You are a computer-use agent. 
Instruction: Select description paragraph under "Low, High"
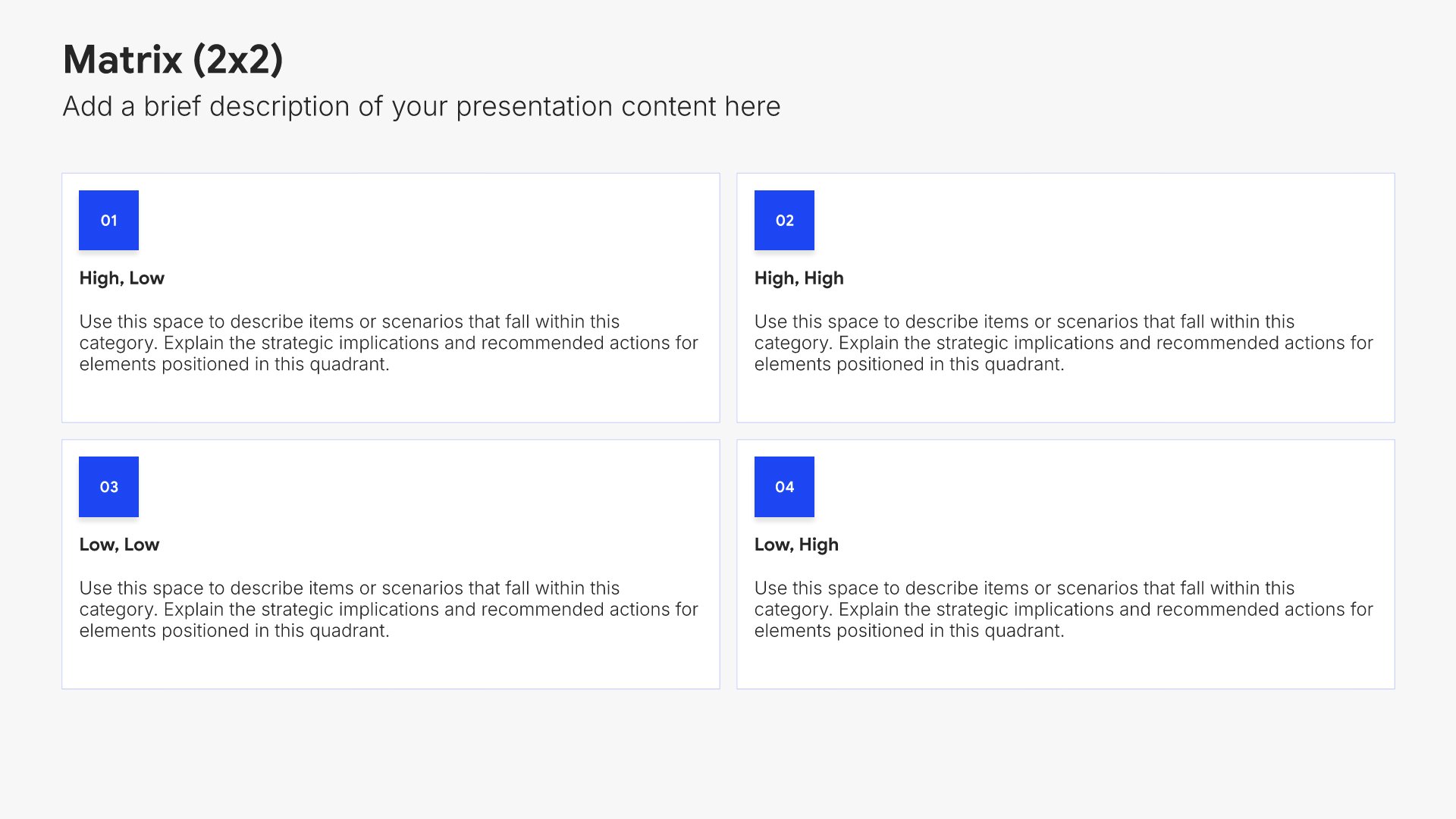click(x=1063, y=609)
